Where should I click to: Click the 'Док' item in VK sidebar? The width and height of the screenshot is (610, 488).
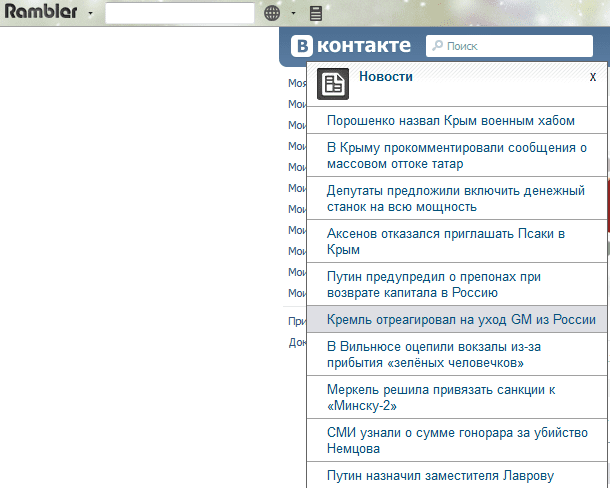[x=297, y=342]
